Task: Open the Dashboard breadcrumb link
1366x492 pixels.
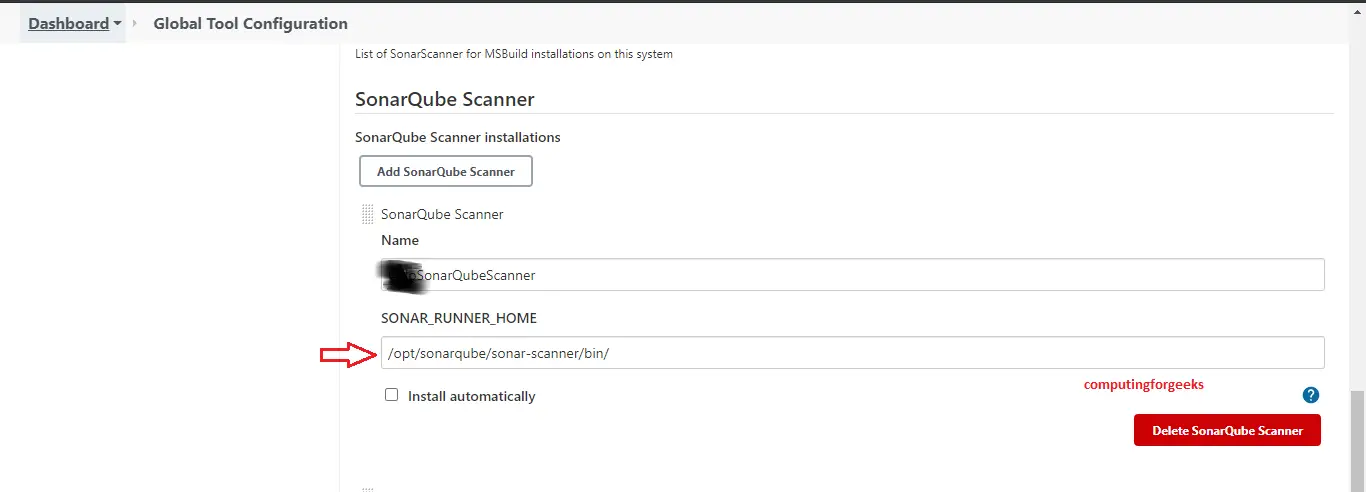Action: tap(68, 23)
